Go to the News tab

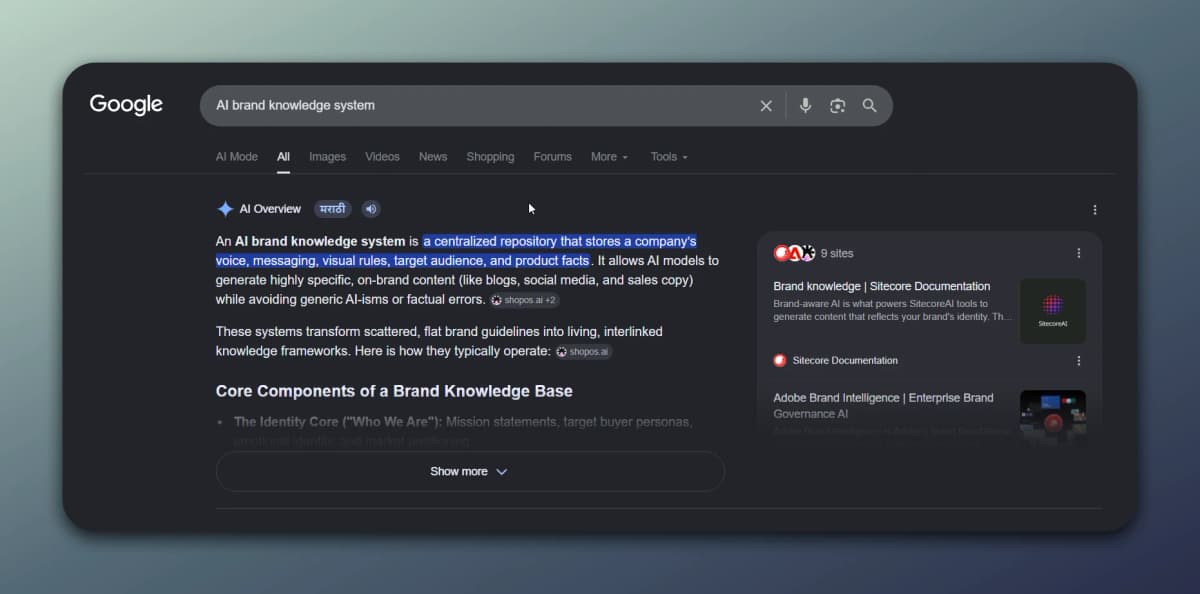click(x=433, y=157)
